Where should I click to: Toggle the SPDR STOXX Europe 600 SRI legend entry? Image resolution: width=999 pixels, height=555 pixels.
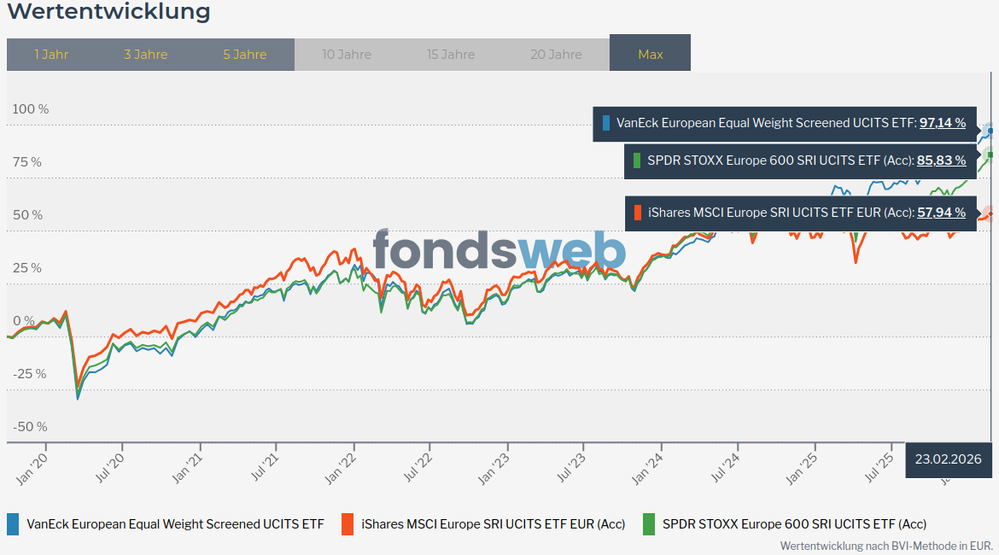pyautogui.click(x=784, y=524)
